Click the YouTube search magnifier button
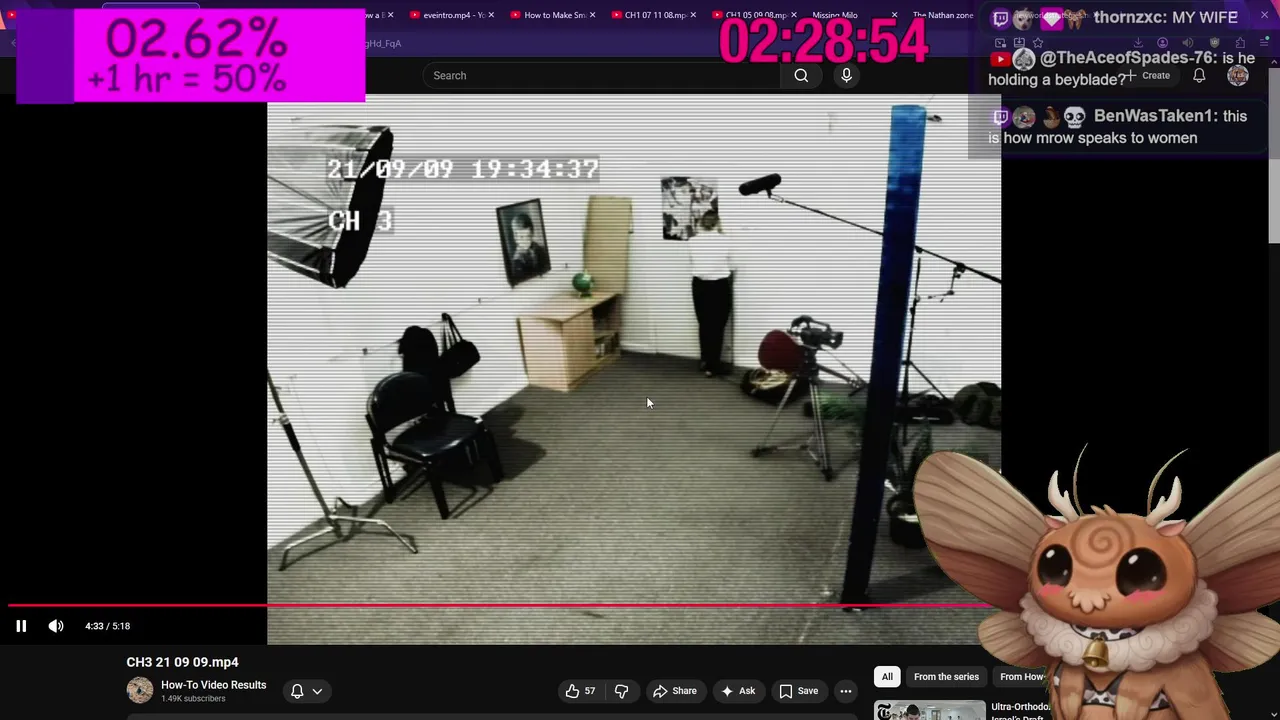This screenshot has width=1280, height=720. point(801,75)
